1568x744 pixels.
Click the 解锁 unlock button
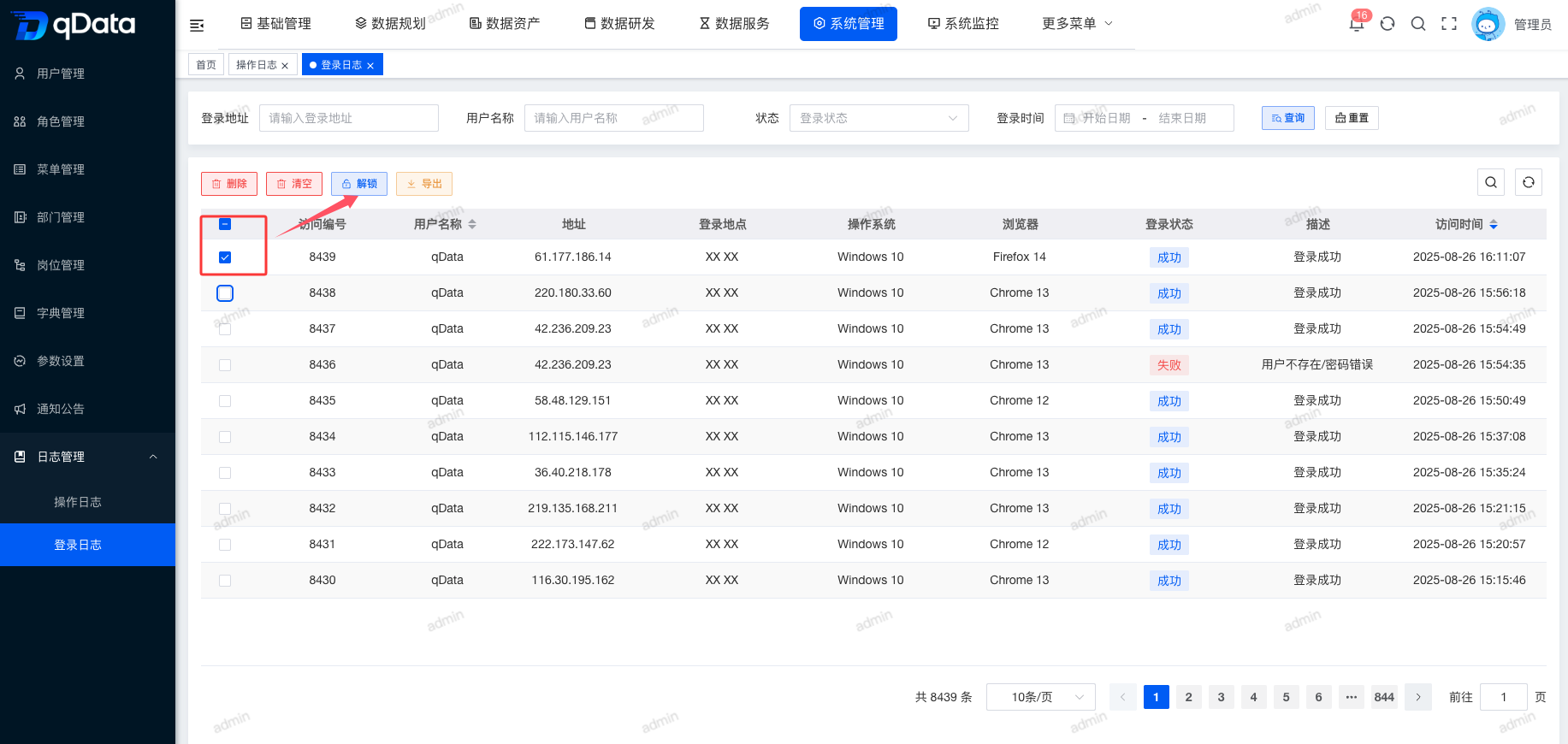tap(359, 184)
